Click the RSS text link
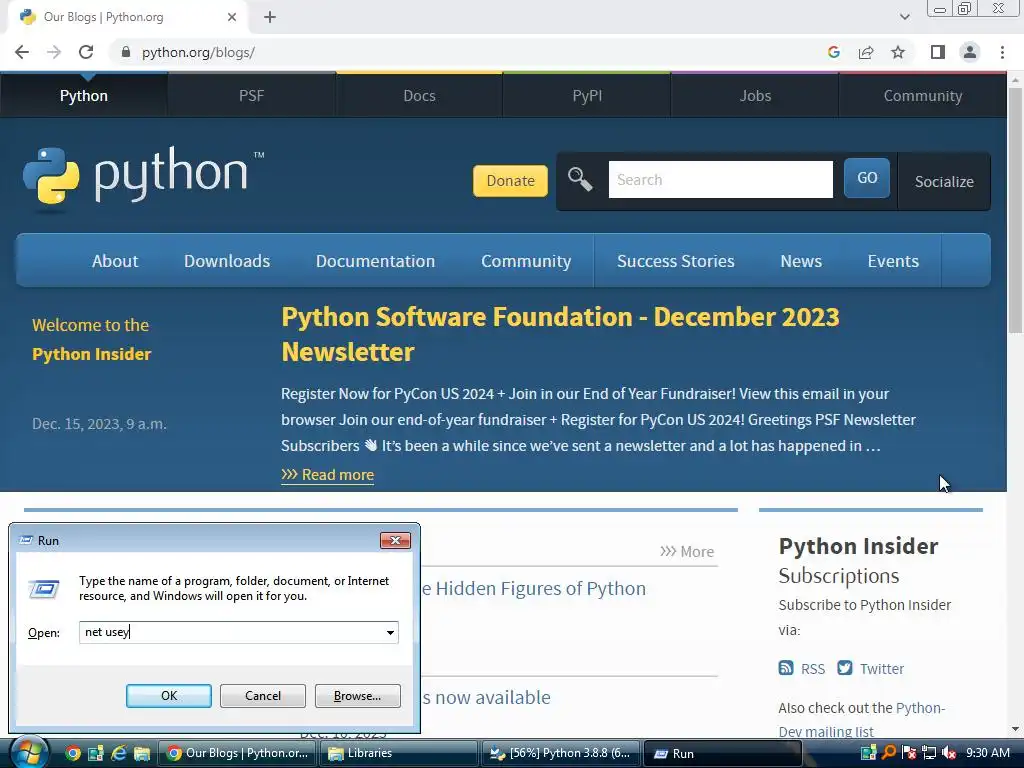 click(x=813, y=669)
